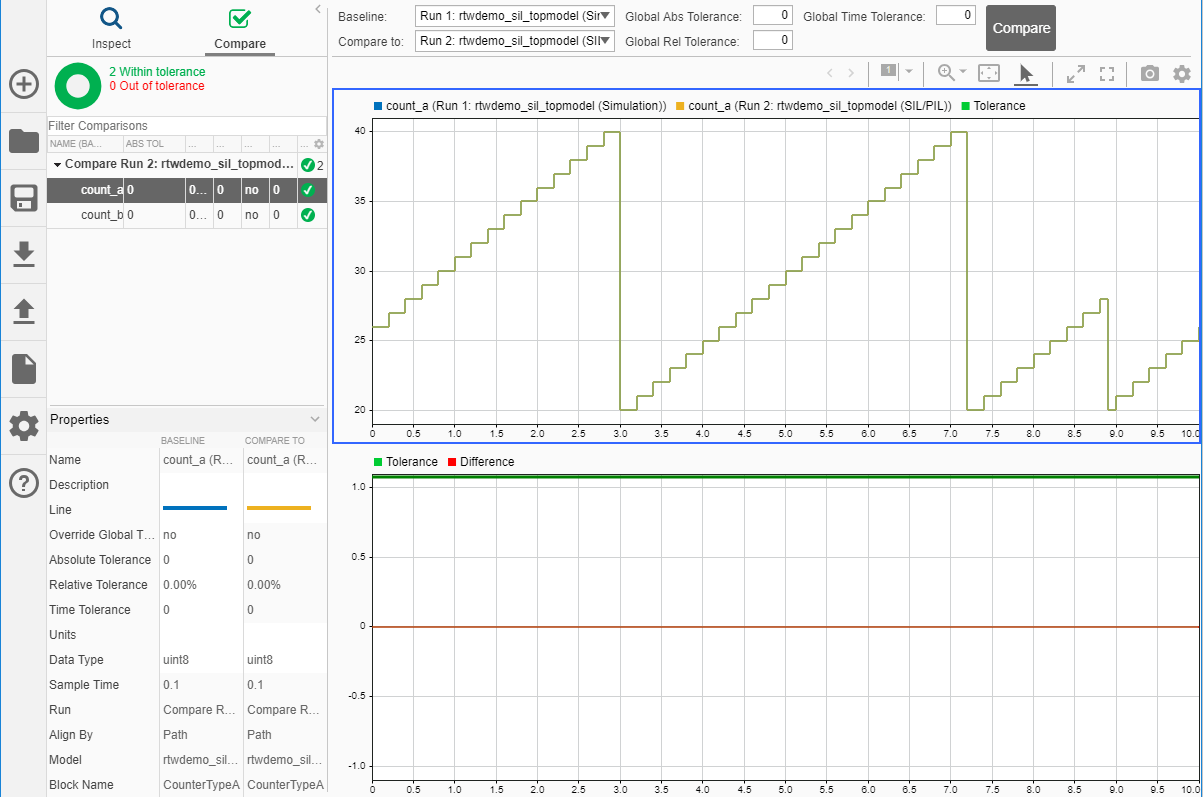Screen dimensions: 1203x797
Task: Click the "2 Within tolerance" text
Action: (157, 72)
